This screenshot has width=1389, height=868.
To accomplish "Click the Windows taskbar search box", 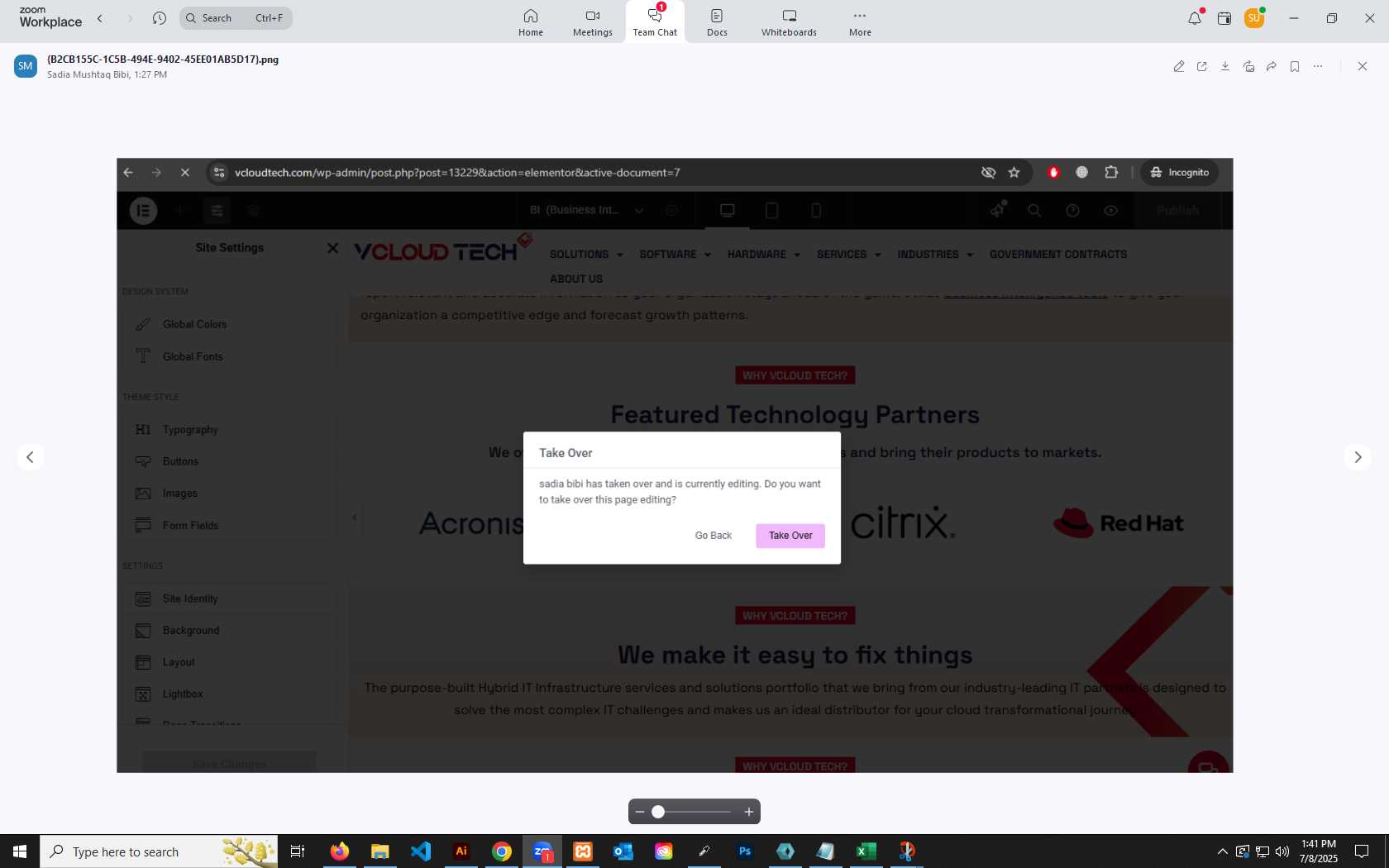I will 159,851.
